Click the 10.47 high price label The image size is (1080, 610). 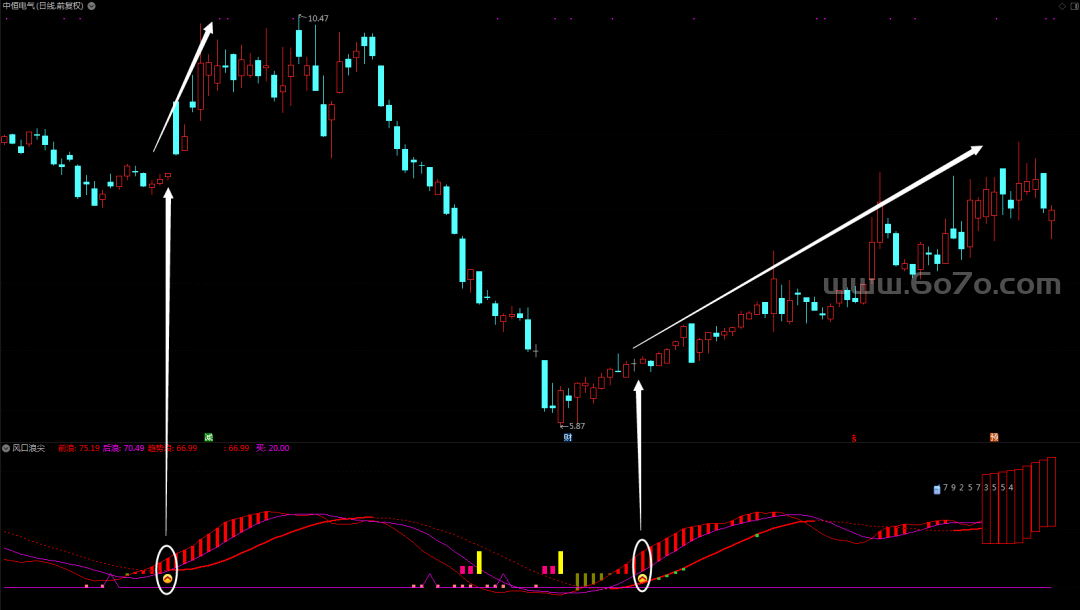317,19
